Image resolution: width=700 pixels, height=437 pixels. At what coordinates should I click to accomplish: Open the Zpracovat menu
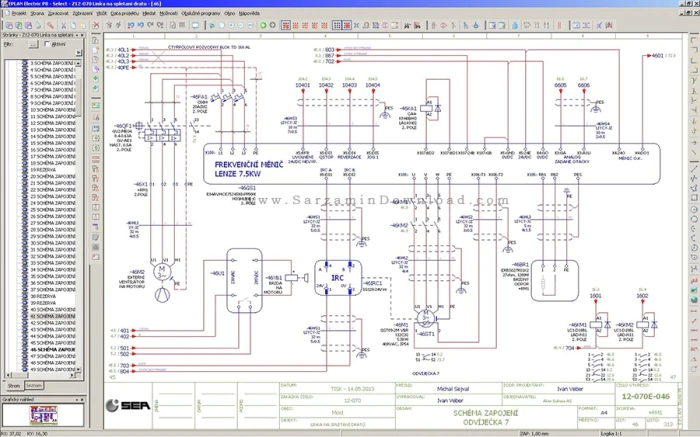coord(58,13)
